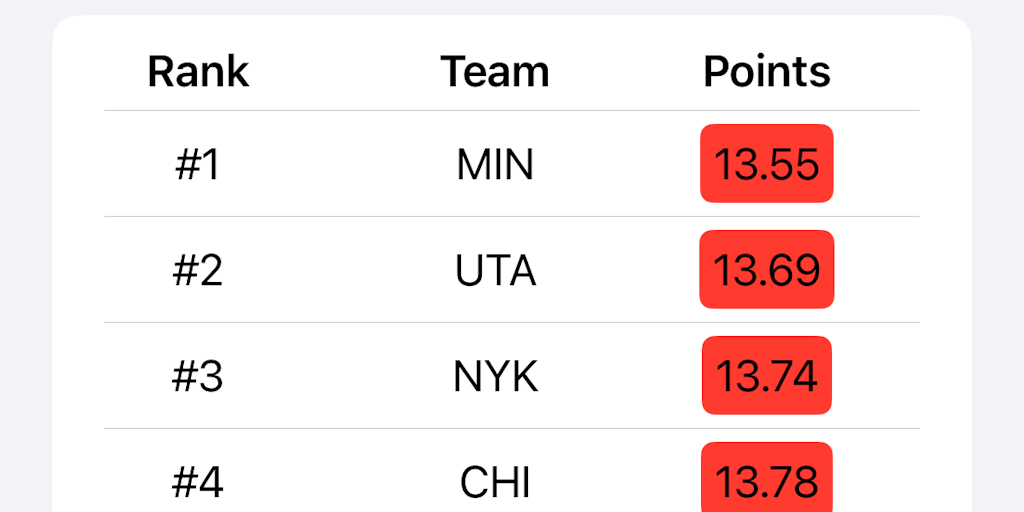Viewport: 1024px width, 512px height.
Task: Select the #2 rank cell
Action: [x=198, y=270]
